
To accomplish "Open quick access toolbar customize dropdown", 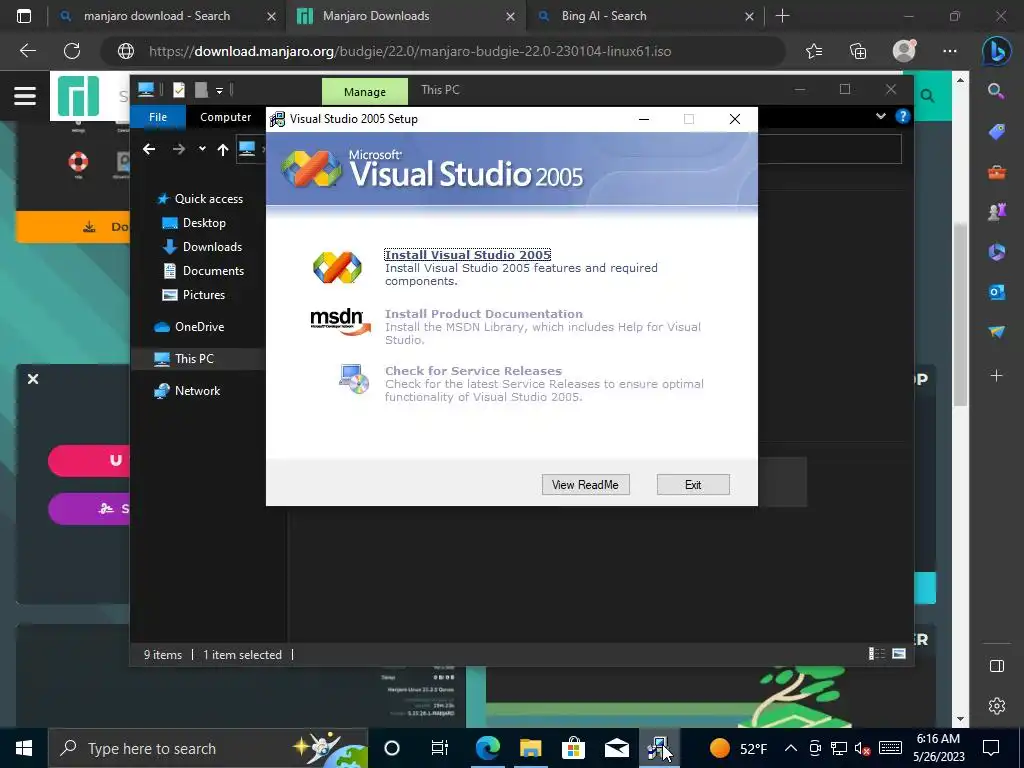I will [219, 90].
